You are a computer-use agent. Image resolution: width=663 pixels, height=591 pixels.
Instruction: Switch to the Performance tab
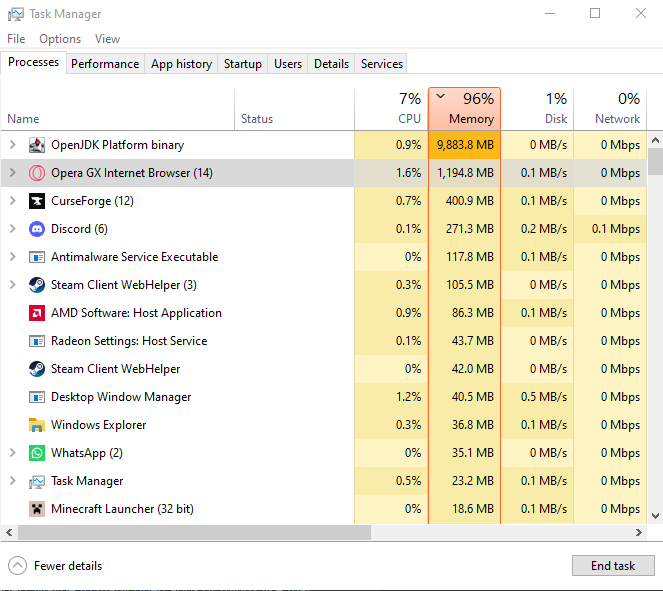pos(105,64)
